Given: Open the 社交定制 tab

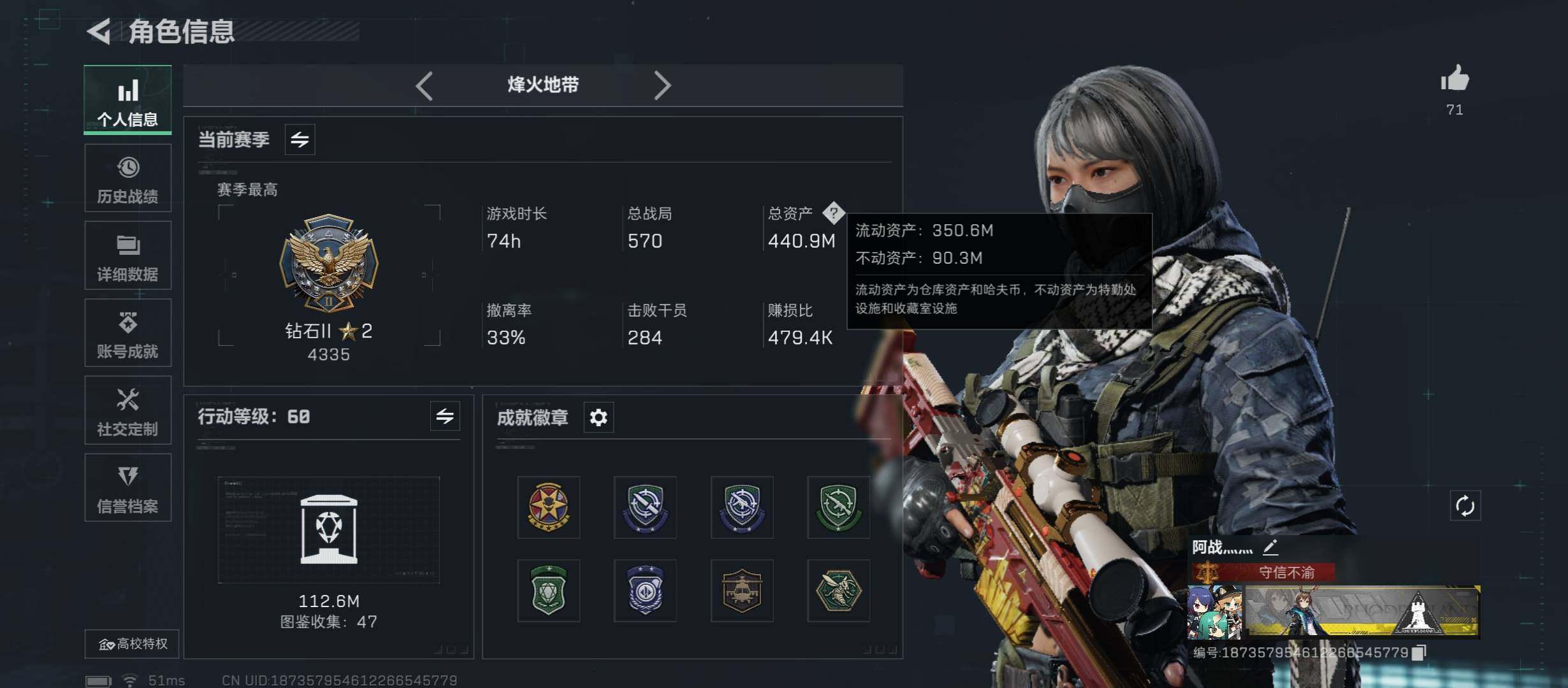Looking at the screenshot, I should (127, 410).
